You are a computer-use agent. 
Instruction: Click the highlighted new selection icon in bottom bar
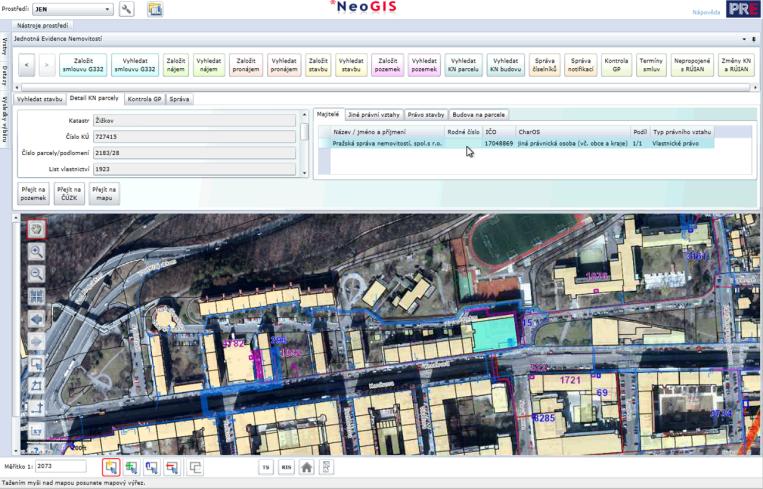[111, 468]
